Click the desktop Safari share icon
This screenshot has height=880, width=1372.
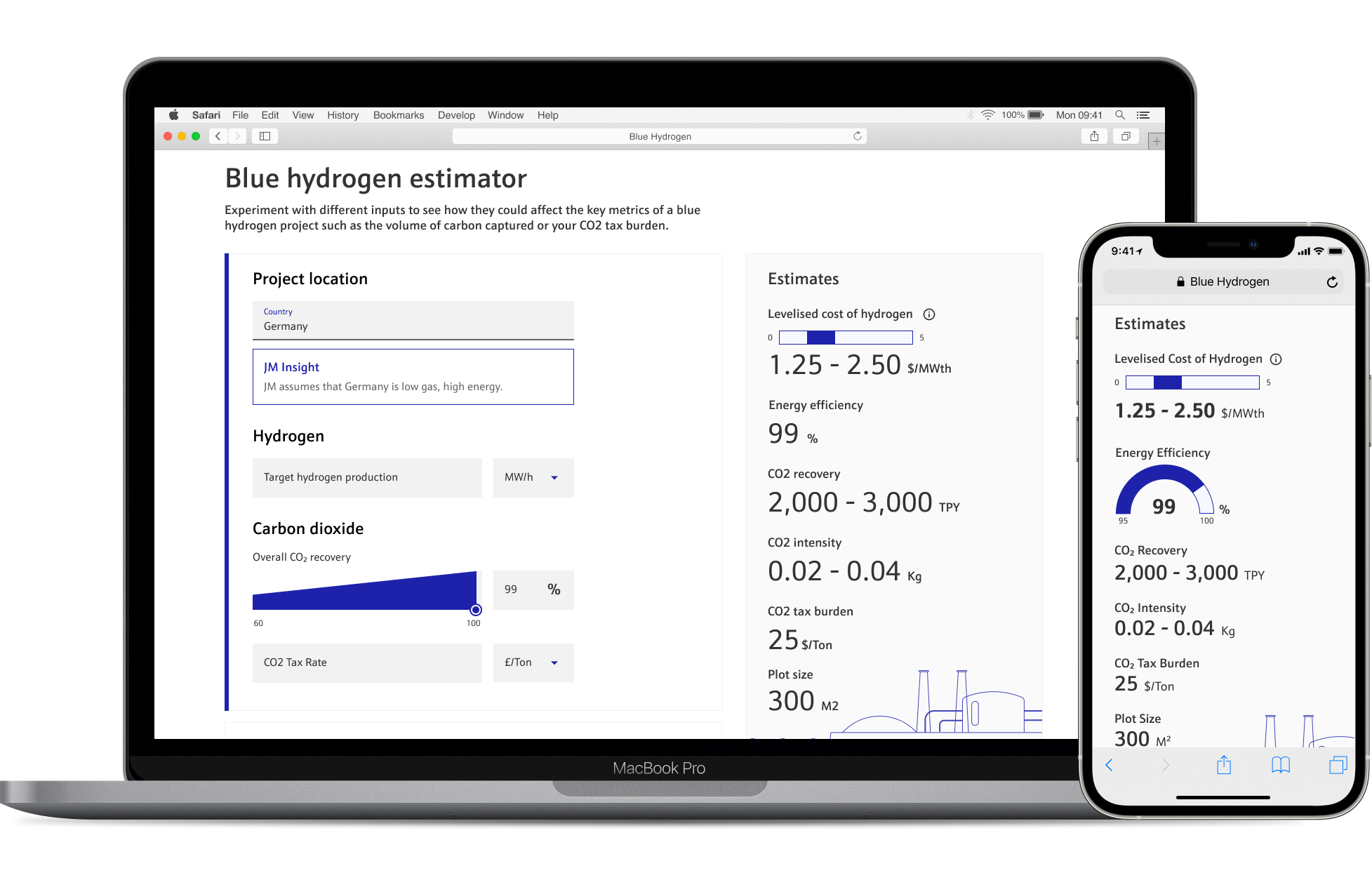point(1094,136)
